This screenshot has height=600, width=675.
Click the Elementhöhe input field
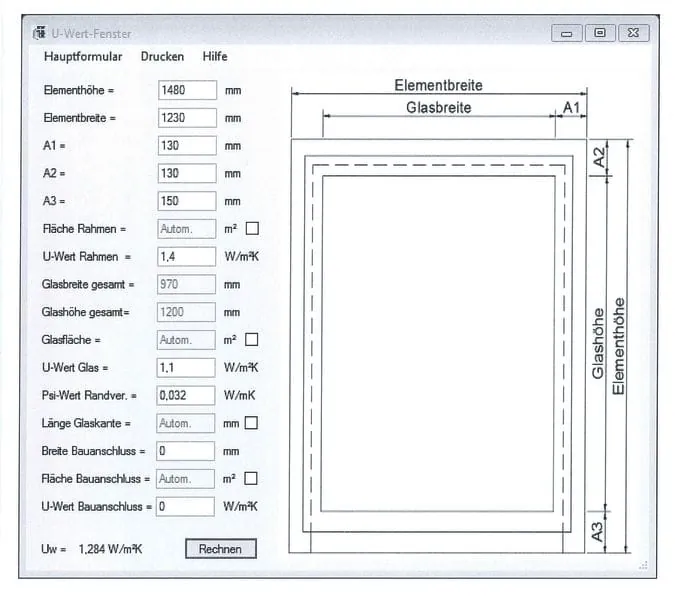point(186,90)
